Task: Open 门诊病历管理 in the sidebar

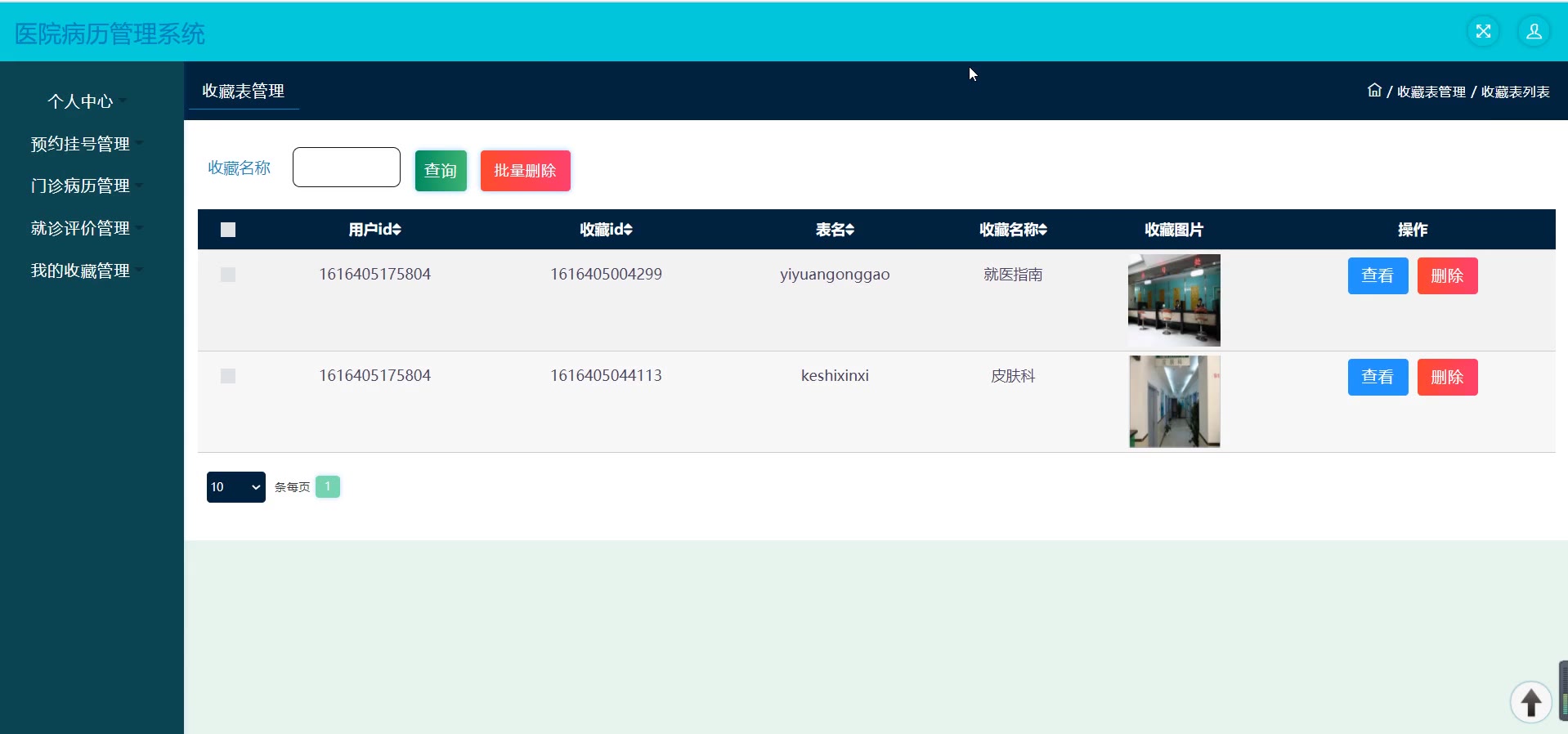Action: coord(80,186)
